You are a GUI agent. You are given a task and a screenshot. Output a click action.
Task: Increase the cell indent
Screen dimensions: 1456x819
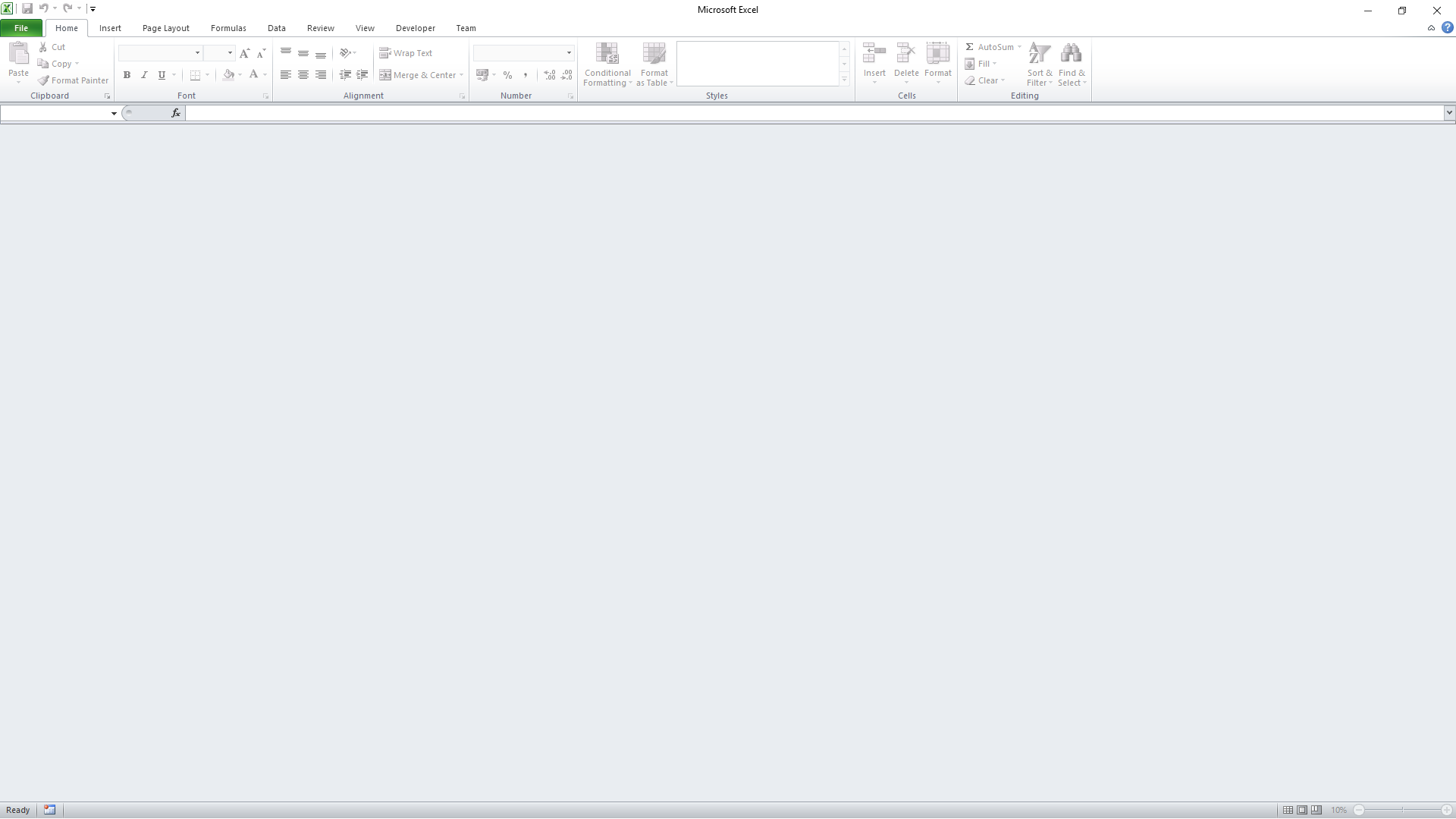tap(362, 75)
